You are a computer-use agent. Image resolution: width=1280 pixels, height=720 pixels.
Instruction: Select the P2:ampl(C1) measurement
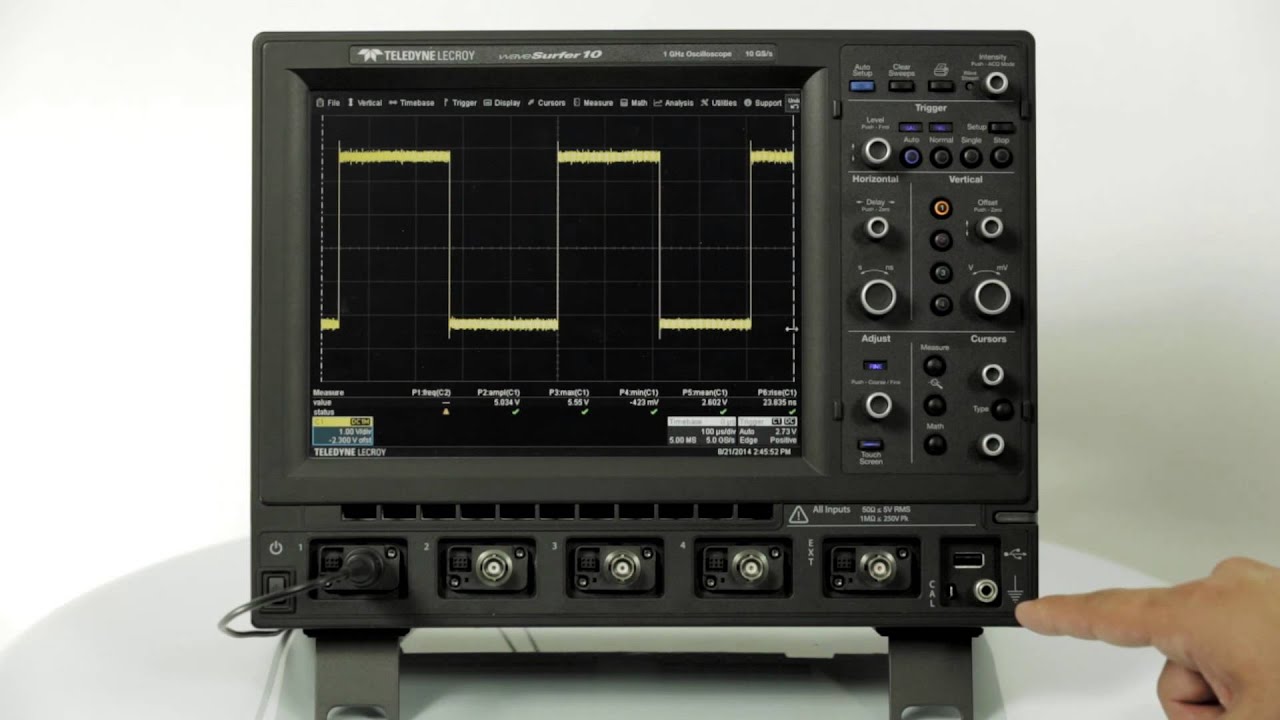click(x=498, y=393)
